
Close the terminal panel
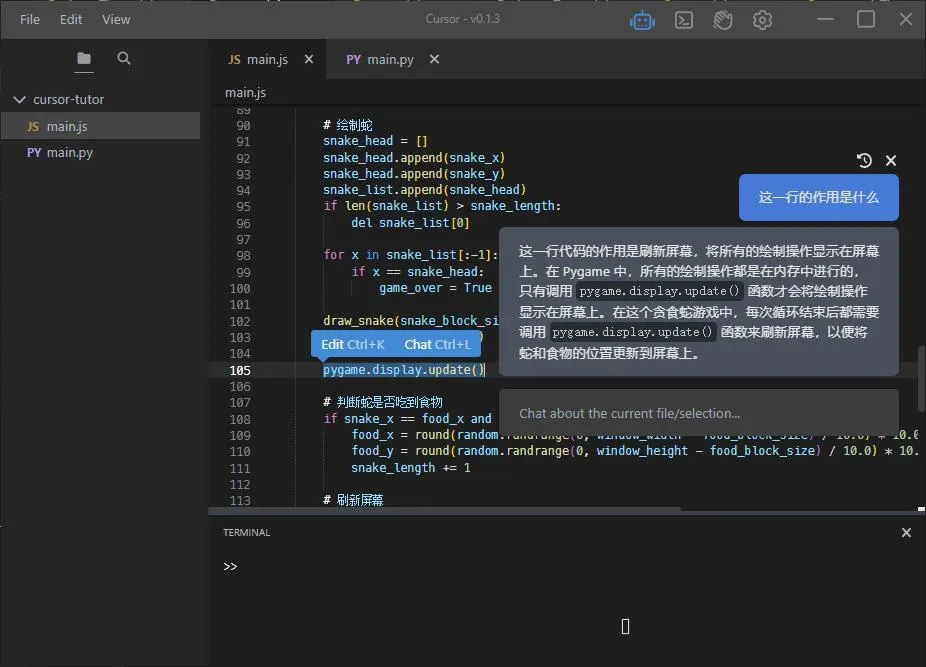pos(906,533)
